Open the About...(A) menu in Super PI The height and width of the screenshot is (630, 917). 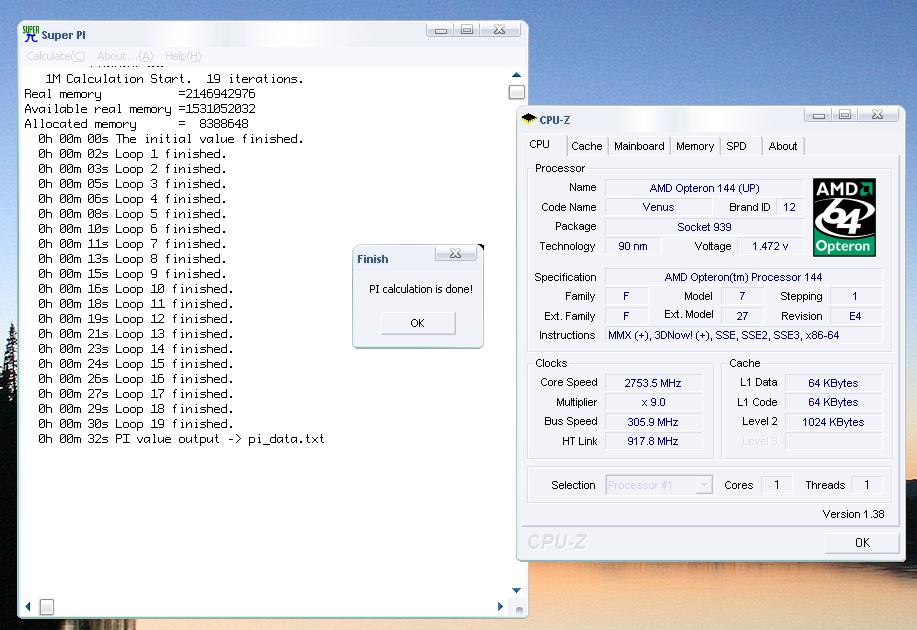pyautogui.click(x=125, y=56)
